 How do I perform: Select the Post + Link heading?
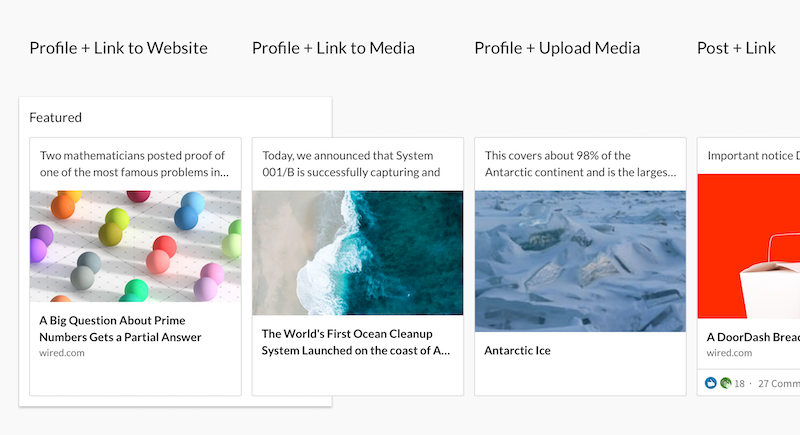tap(736, 48)
